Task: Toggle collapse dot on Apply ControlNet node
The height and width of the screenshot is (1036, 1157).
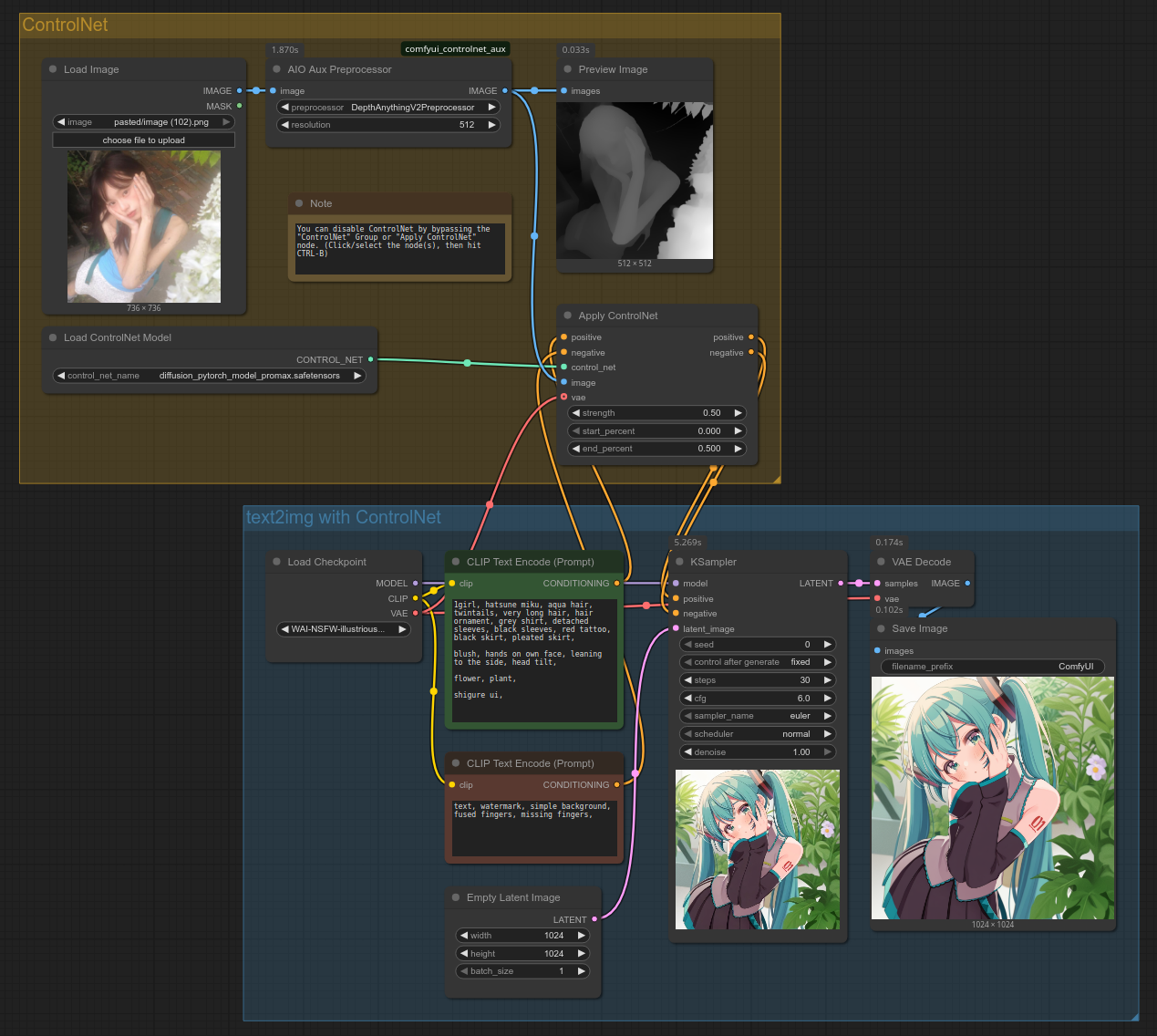Action: coord(567,316)
